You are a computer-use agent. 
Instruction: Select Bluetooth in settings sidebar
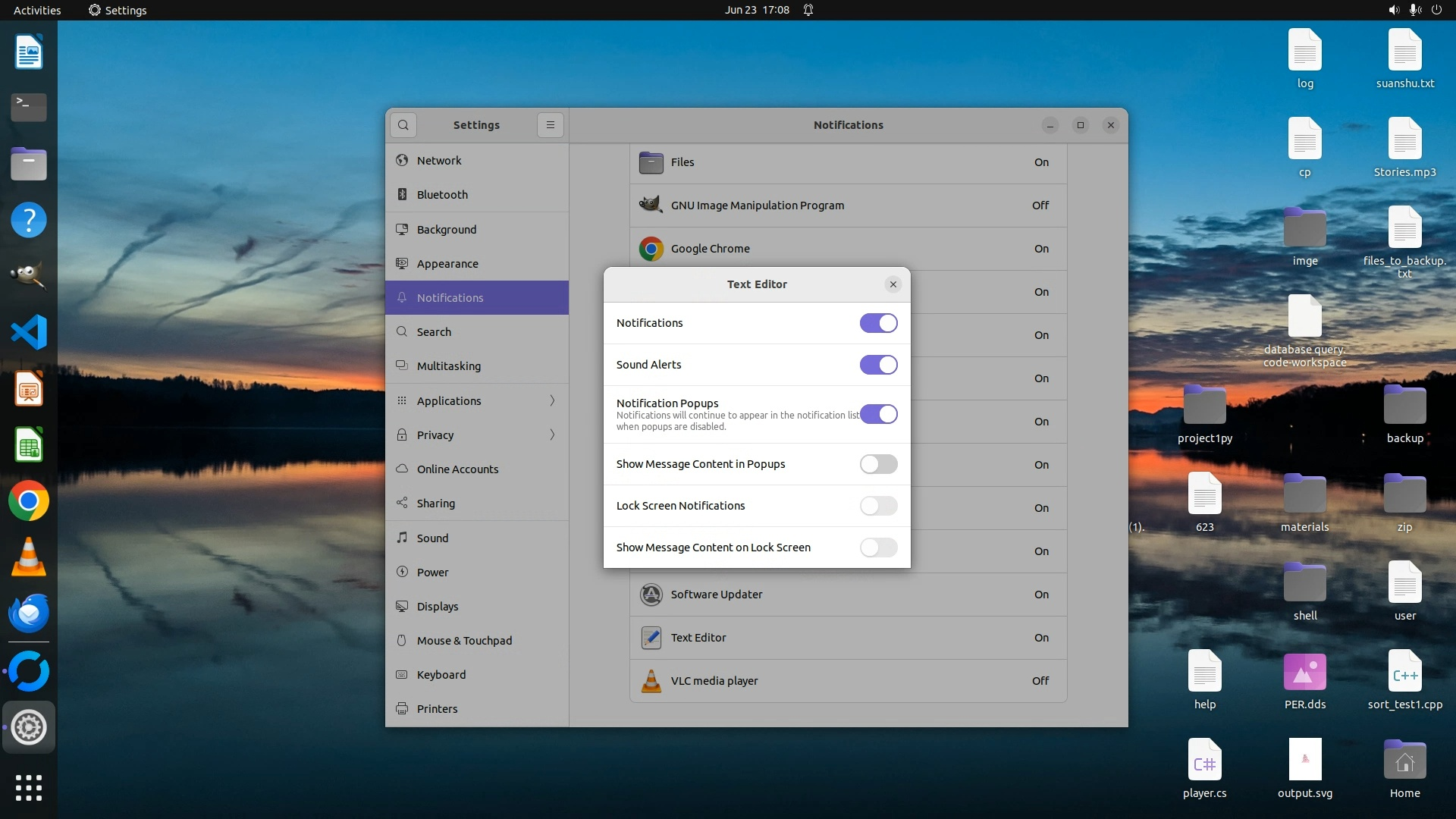(442, 195)
